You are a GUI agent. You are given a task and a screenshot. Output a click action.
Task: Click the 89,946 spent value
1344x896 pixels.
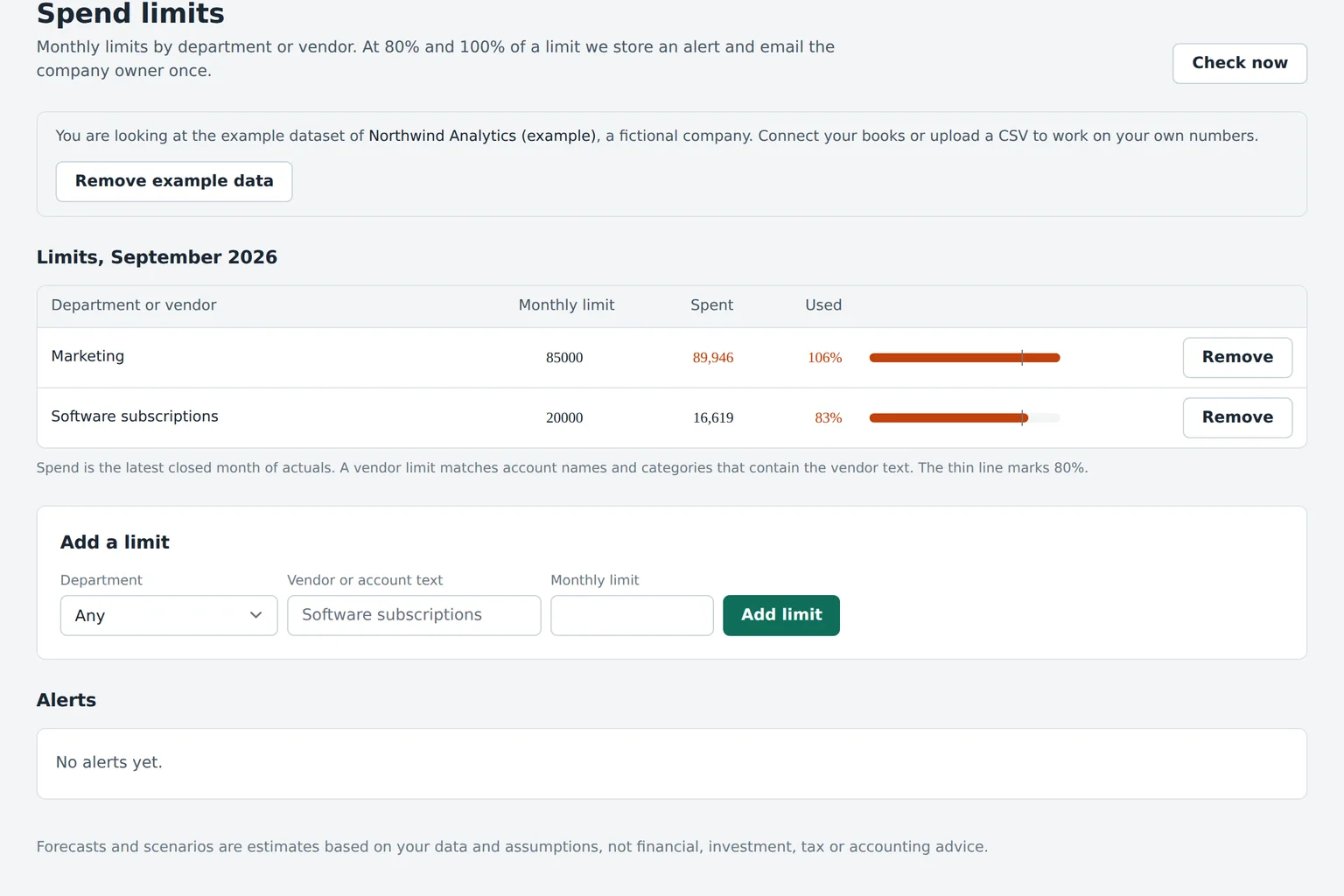click(713, 358)
